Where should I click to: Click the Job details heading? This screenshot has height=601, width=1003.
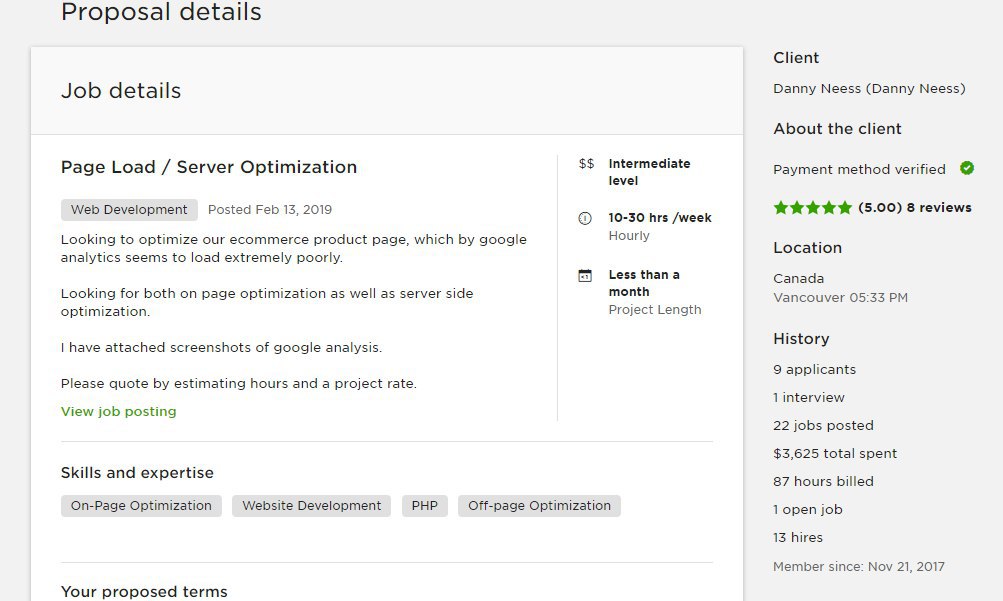pyautogui.click(x=121, y=91)
